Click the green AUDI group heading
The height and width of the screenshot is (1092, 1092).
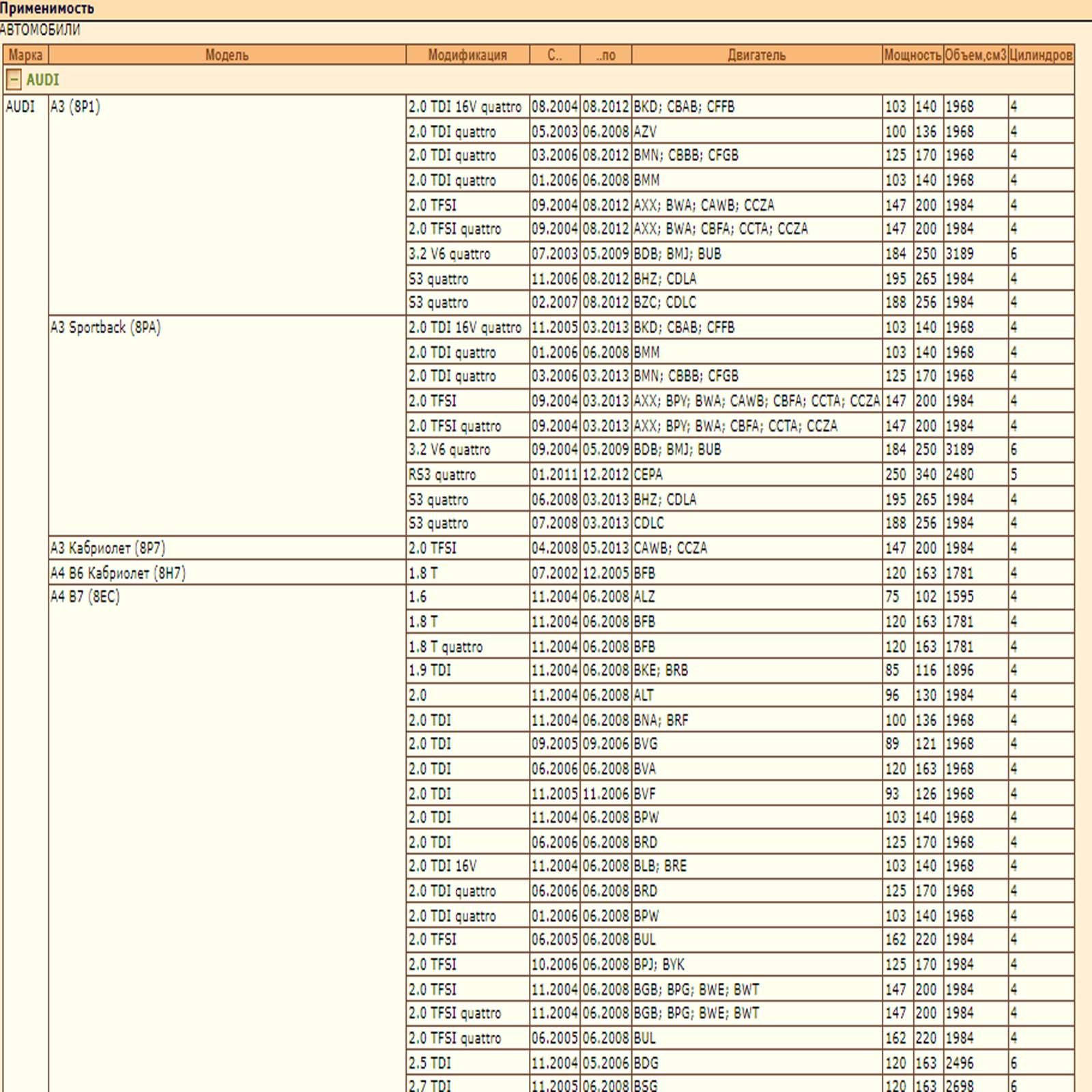click(x=42, y=80)
